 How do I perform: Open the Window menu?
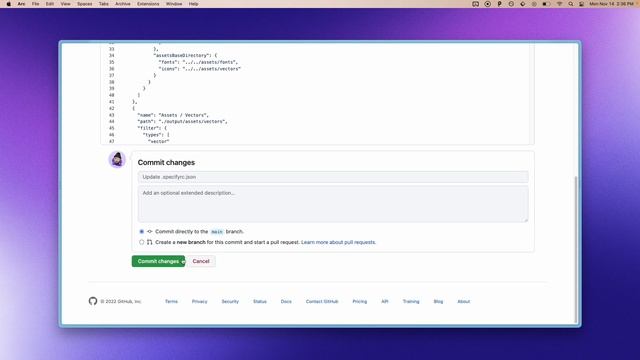click(x=174, y=4)
